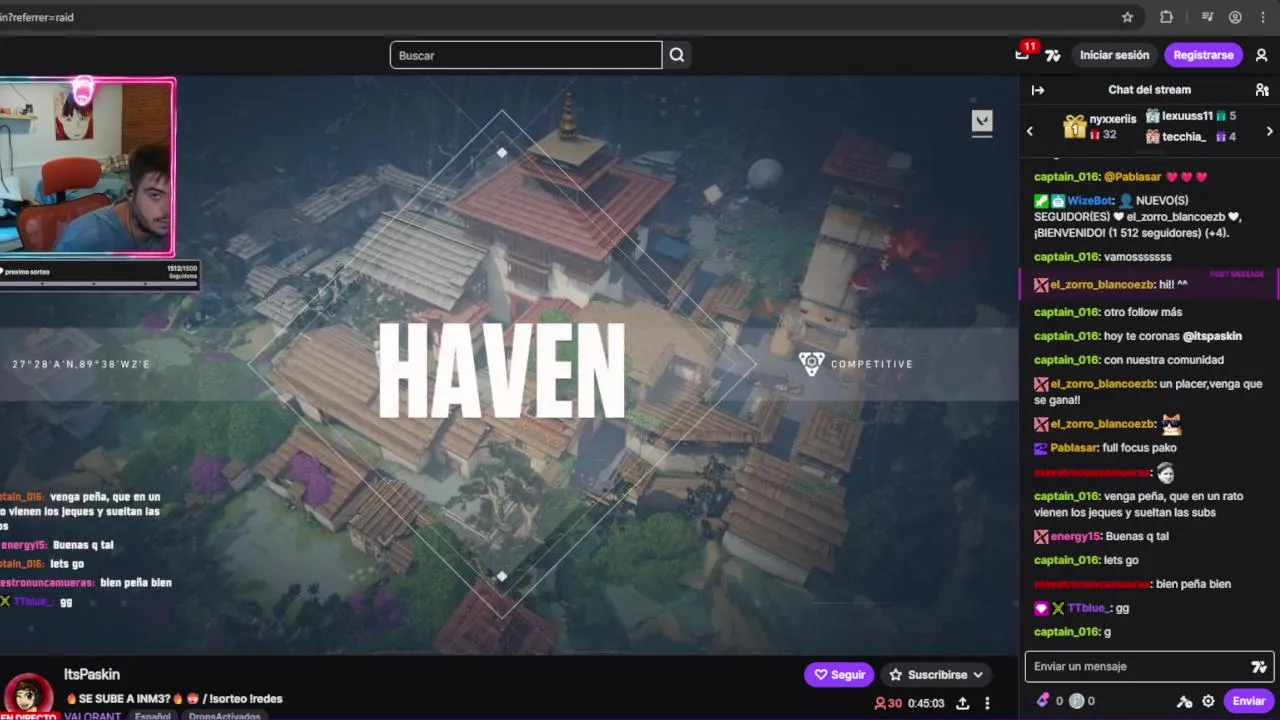Click the tecchia_ gift leaderboard entry

click(x=1191, y=137)
